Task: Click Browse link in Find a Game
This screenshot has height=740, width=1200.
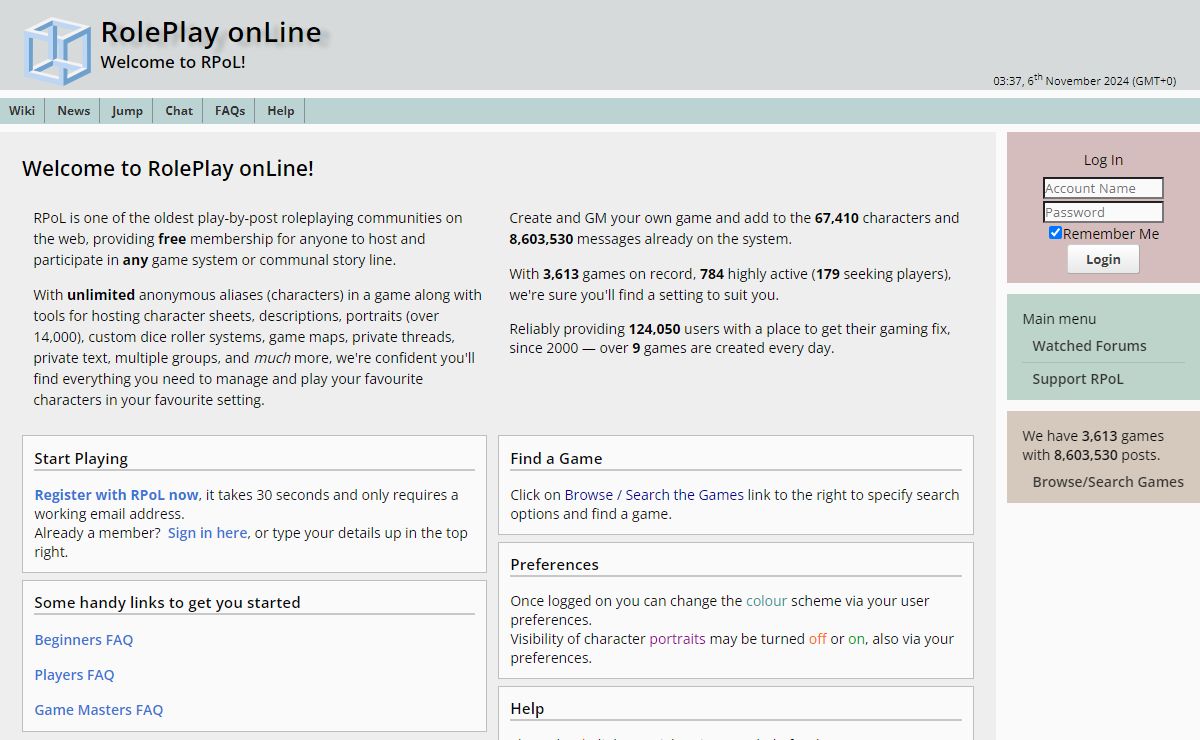Action: [589, 495]
